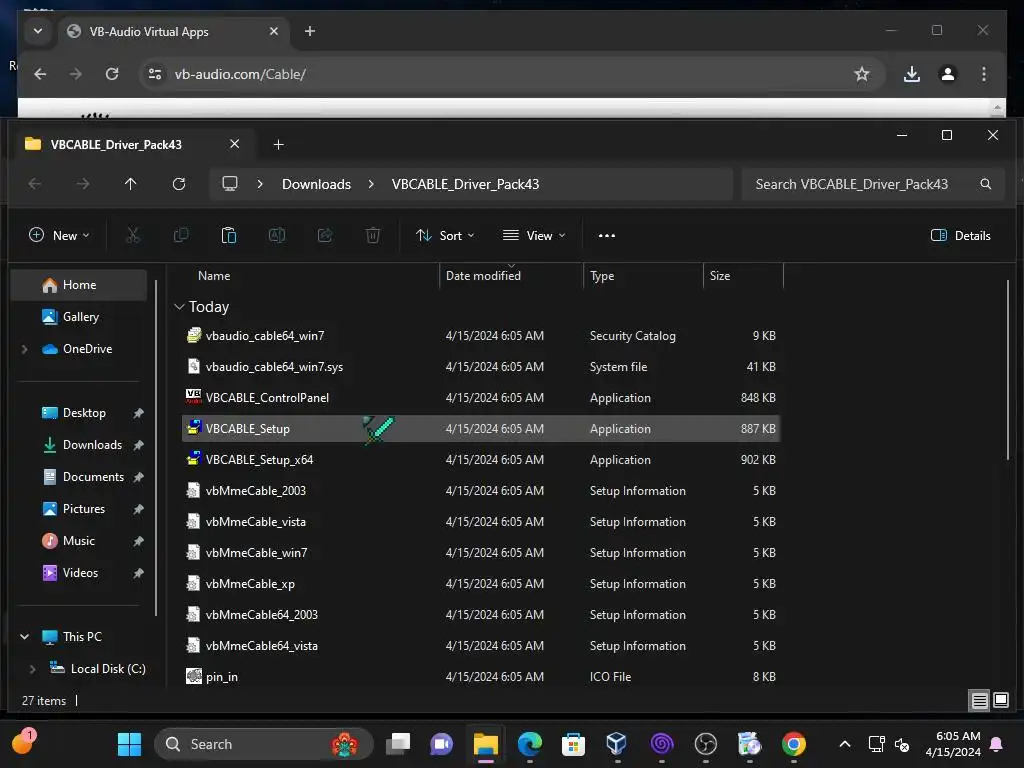Open the View dropdown
This screenshot has width=1024, height=768.
(x=534, y=235)
